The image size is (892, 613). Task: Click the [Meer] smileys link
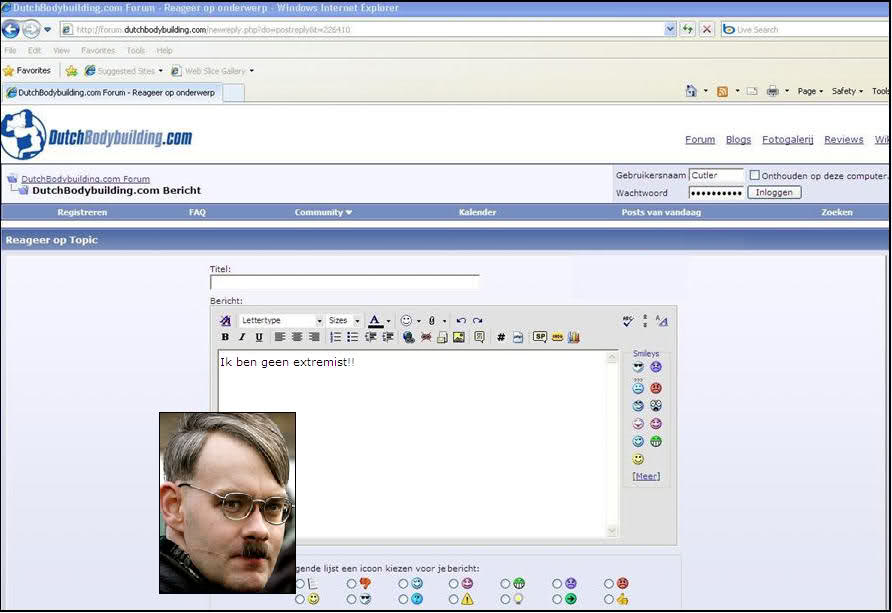point(646,477)
